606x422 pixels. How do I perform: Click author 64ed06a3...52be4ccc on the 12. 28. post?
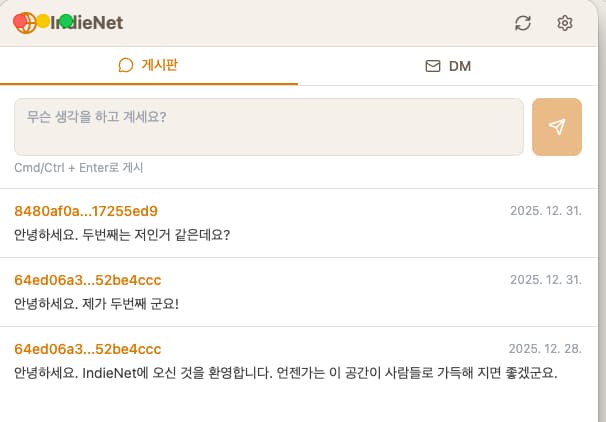click(x=88, y=349)
